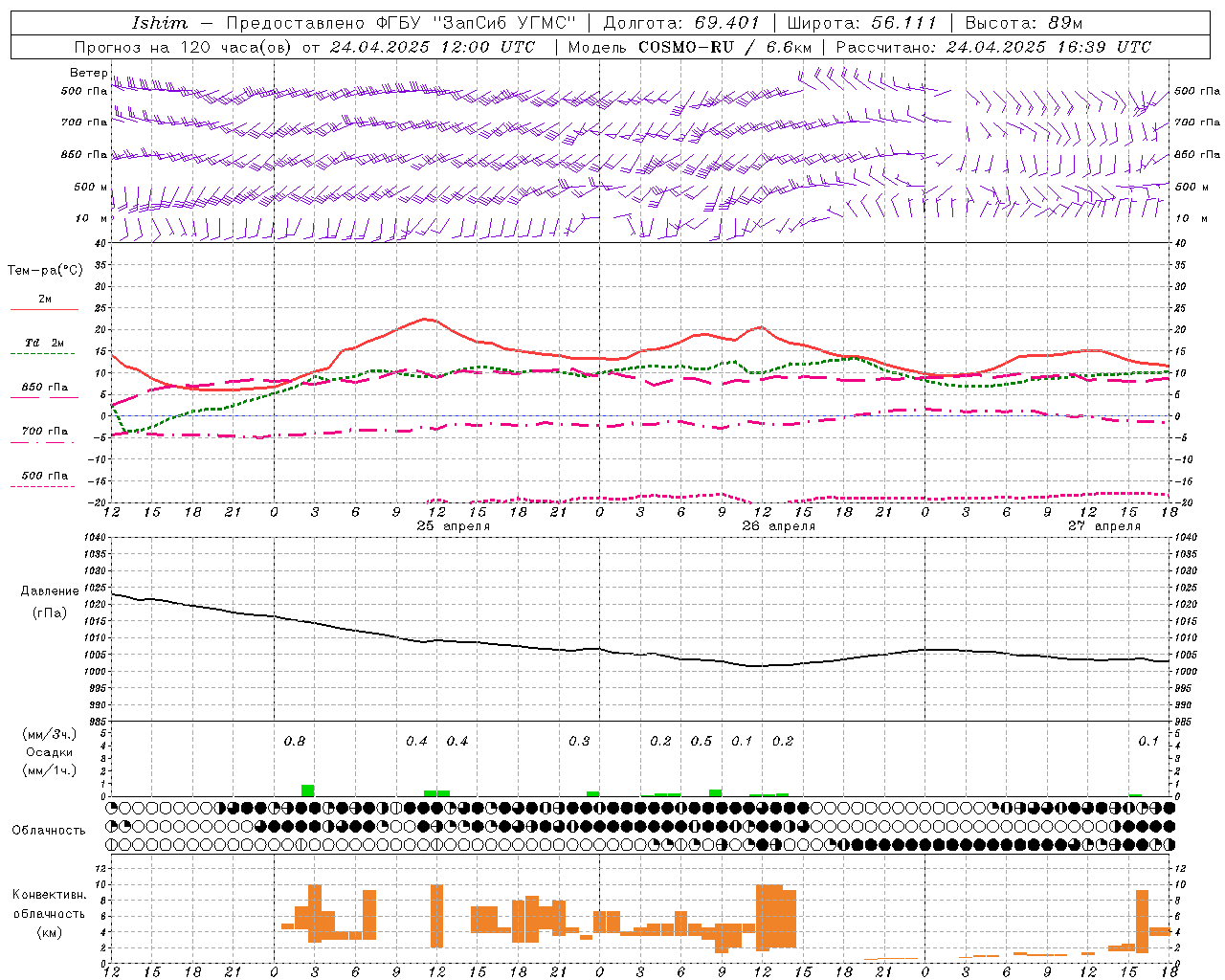Select the provider text "ЗапСиб УГМС"

(505, 23)
